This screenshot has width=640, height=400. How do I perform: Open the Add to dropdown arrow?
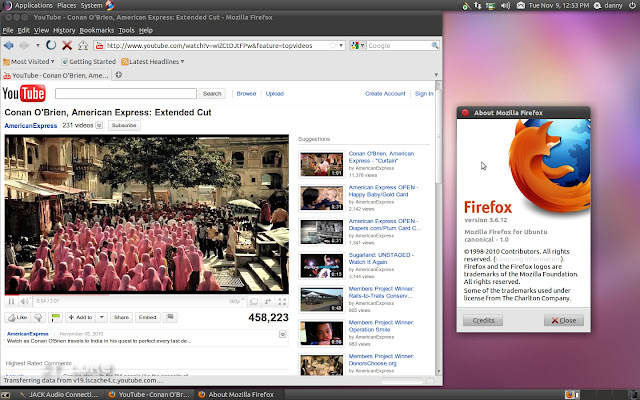[x=102, y=317]
